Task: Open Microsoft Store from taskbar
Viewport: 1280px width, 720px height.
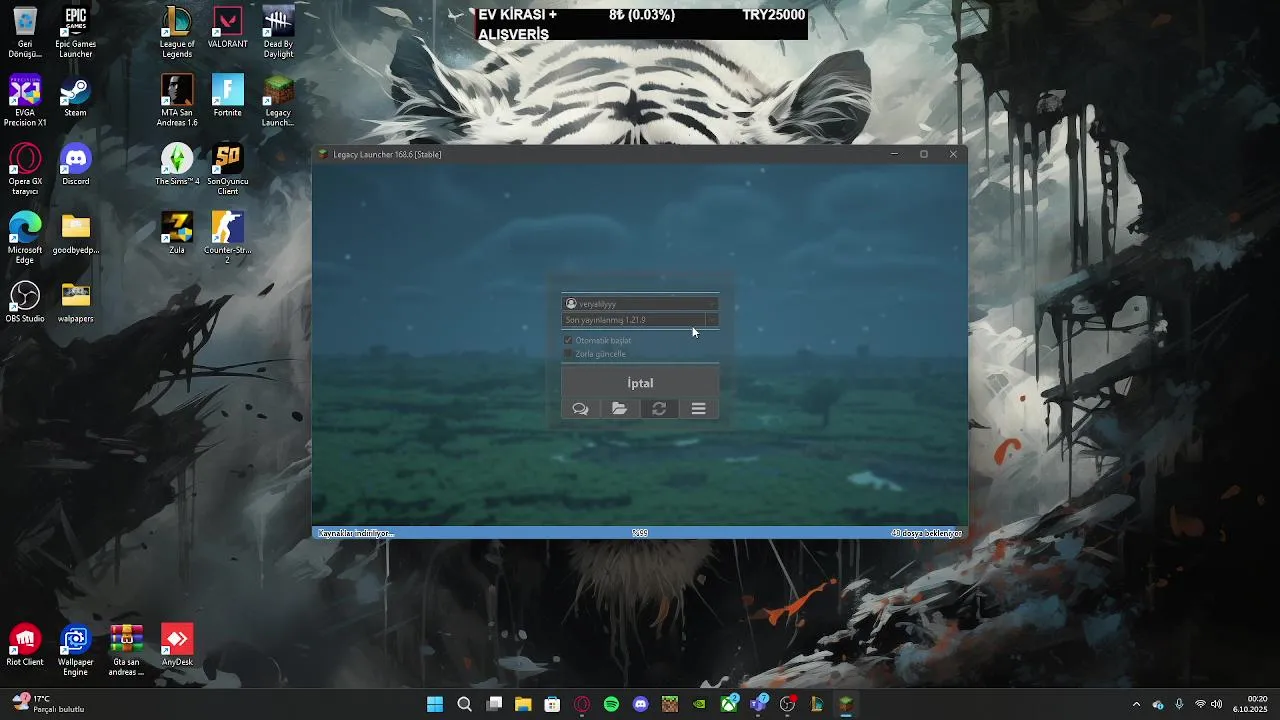Action: click(552, 704)
